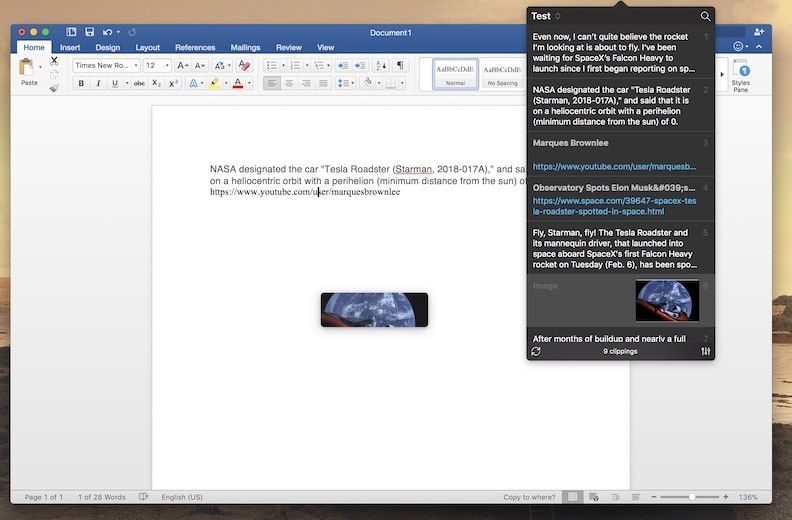Click the Save icon in title bar

pyautogui.click(x=89, y=32)
